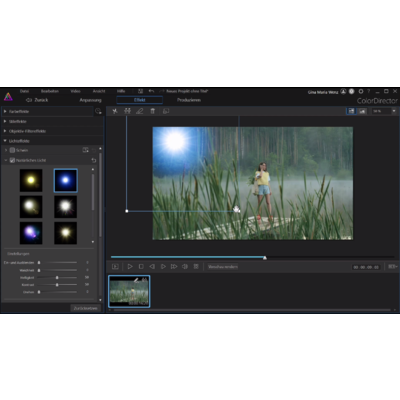
Task: Select the pencil edit tool in canvas toolbar
Action: [140, 111]
